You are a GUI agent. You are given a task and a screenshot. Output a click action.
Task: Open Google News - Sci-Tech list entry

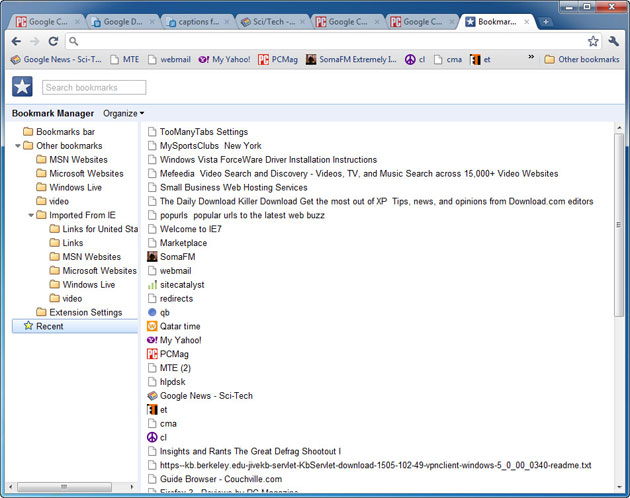pos(200,396)
